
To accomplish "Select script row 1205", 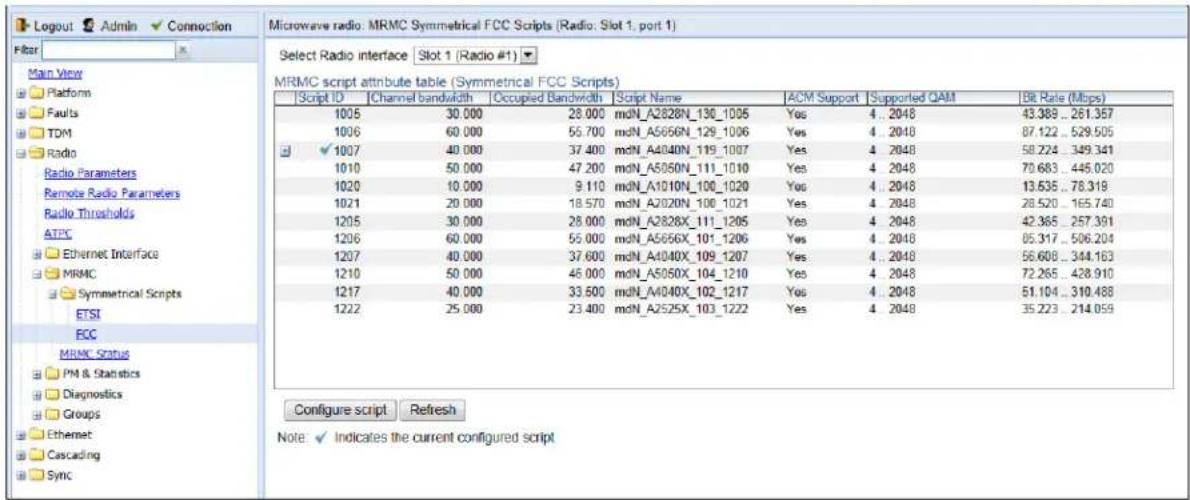I will 723,222.
